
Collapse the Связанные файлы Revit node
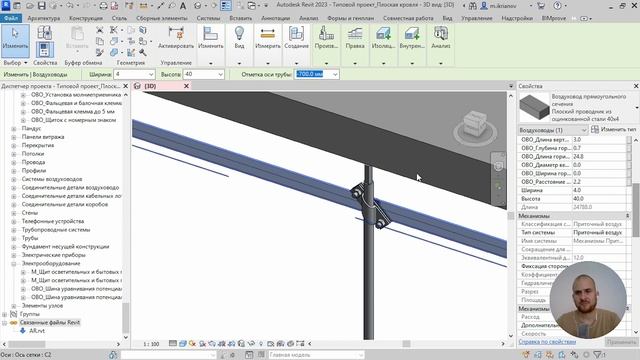(4, 322)
